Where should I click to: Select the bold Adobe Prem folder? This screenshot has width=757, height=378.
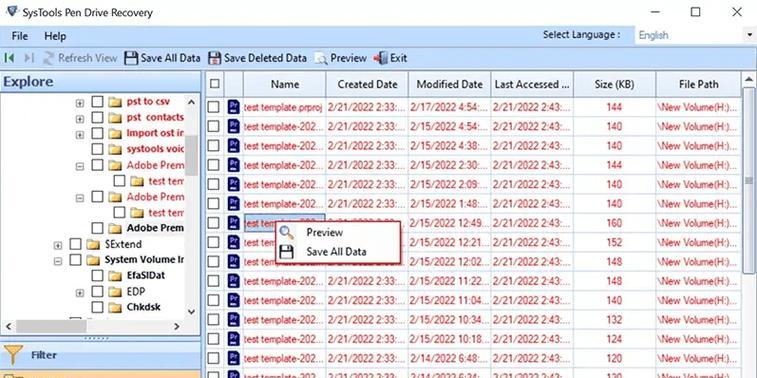click(155, 228)
